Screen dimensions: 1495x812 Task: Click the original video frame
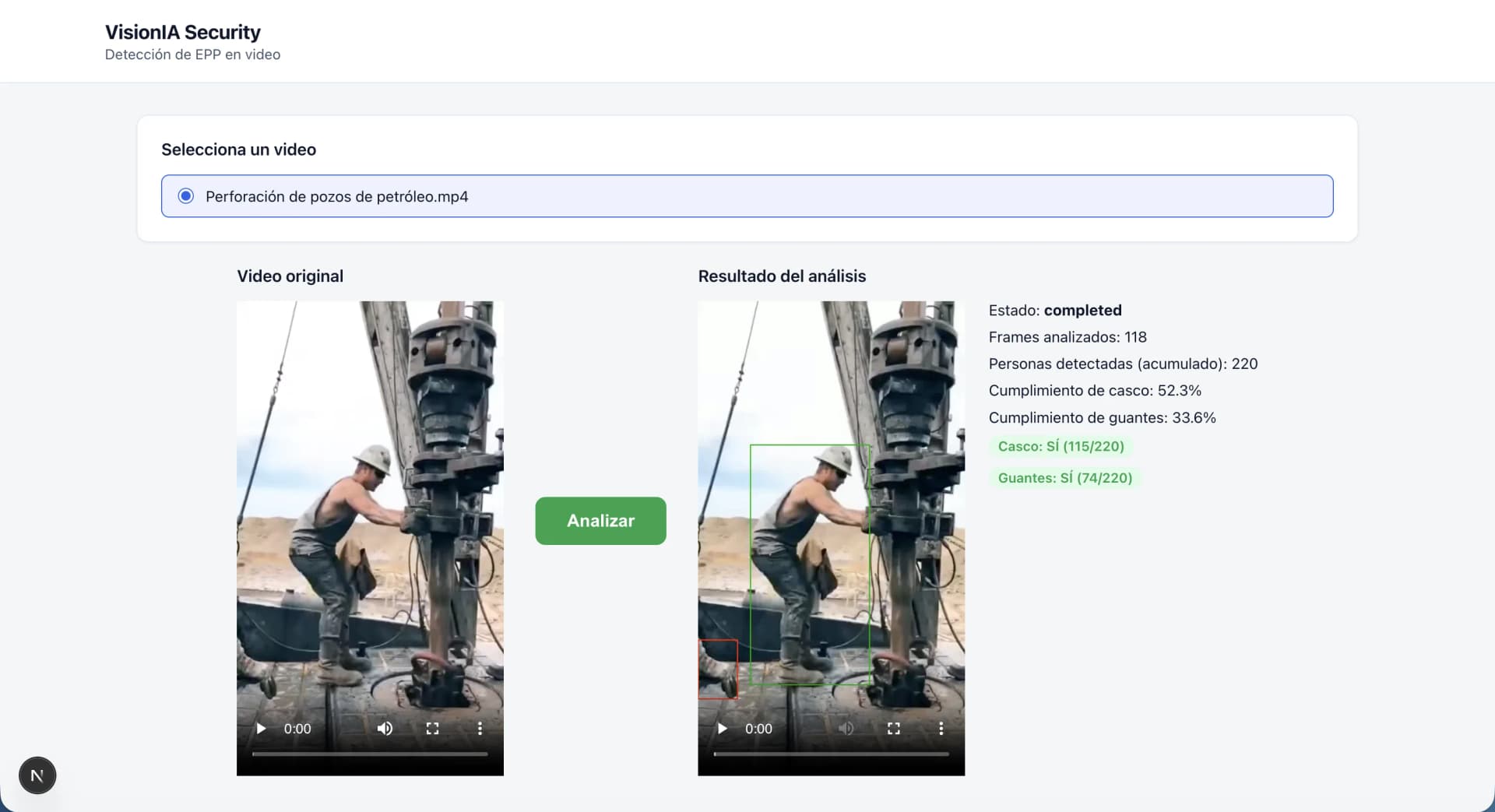pos(370,506)
